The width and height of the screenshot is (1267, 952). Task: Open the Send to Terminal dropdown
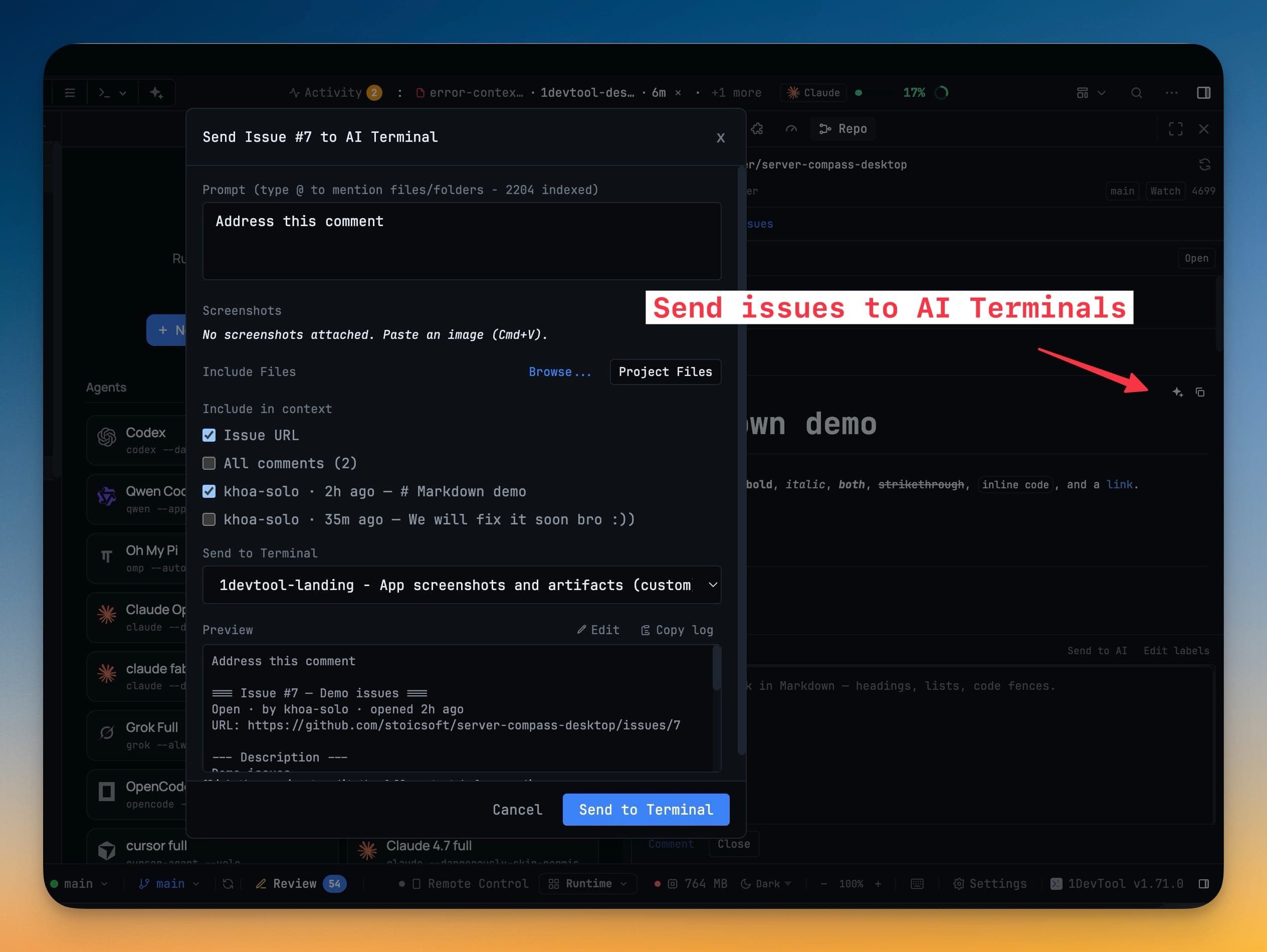(462, 585)
